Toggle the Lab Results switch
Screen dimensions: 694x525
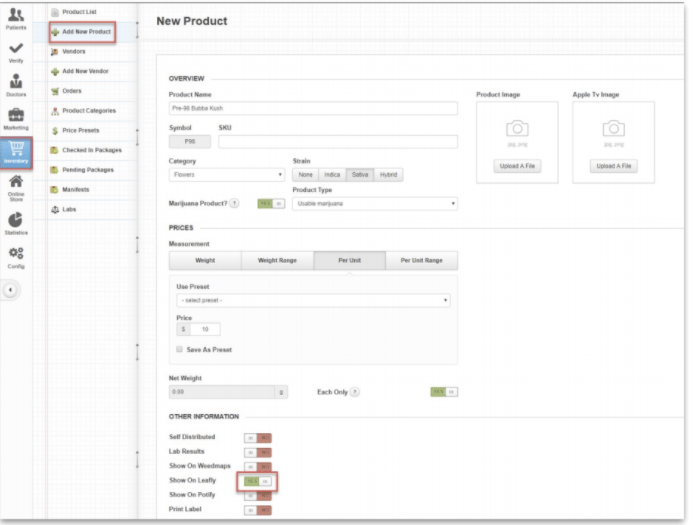[258, 452]
